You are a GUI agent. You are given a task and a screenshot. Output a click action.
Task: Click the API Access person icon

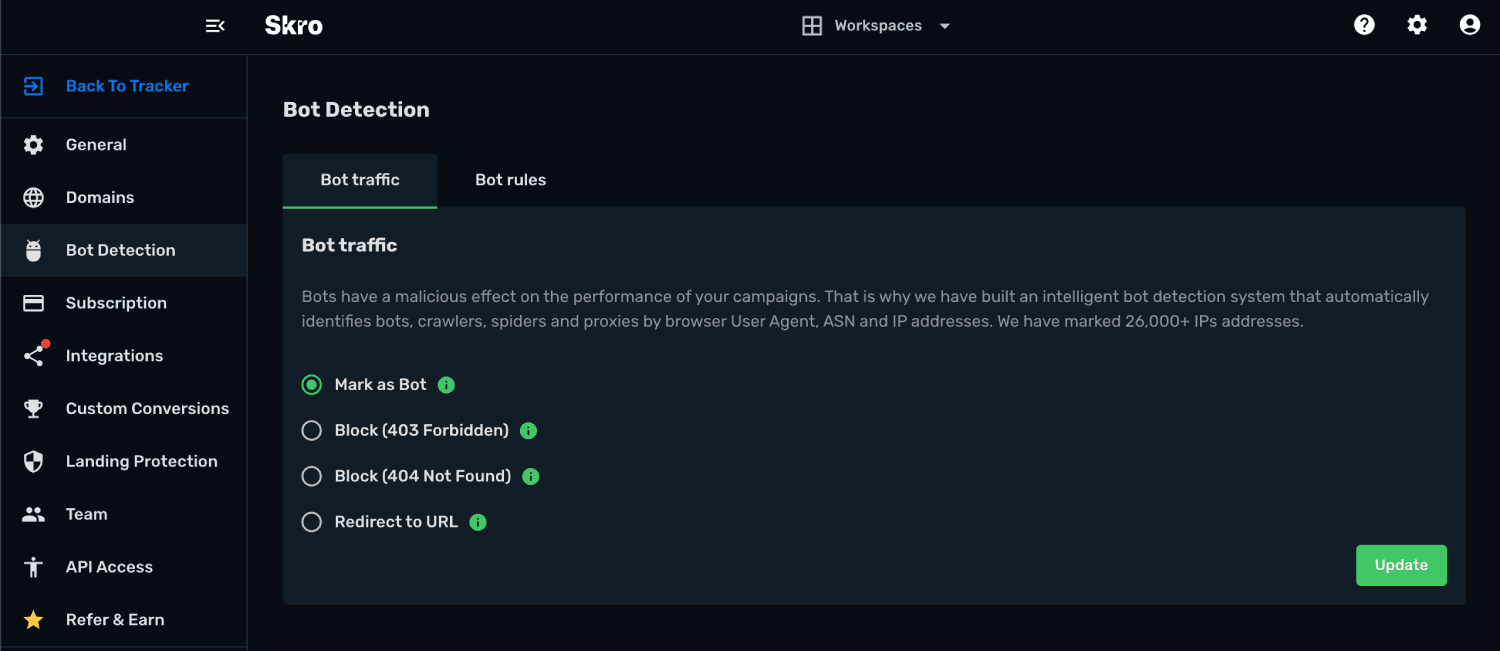(33, 567)
